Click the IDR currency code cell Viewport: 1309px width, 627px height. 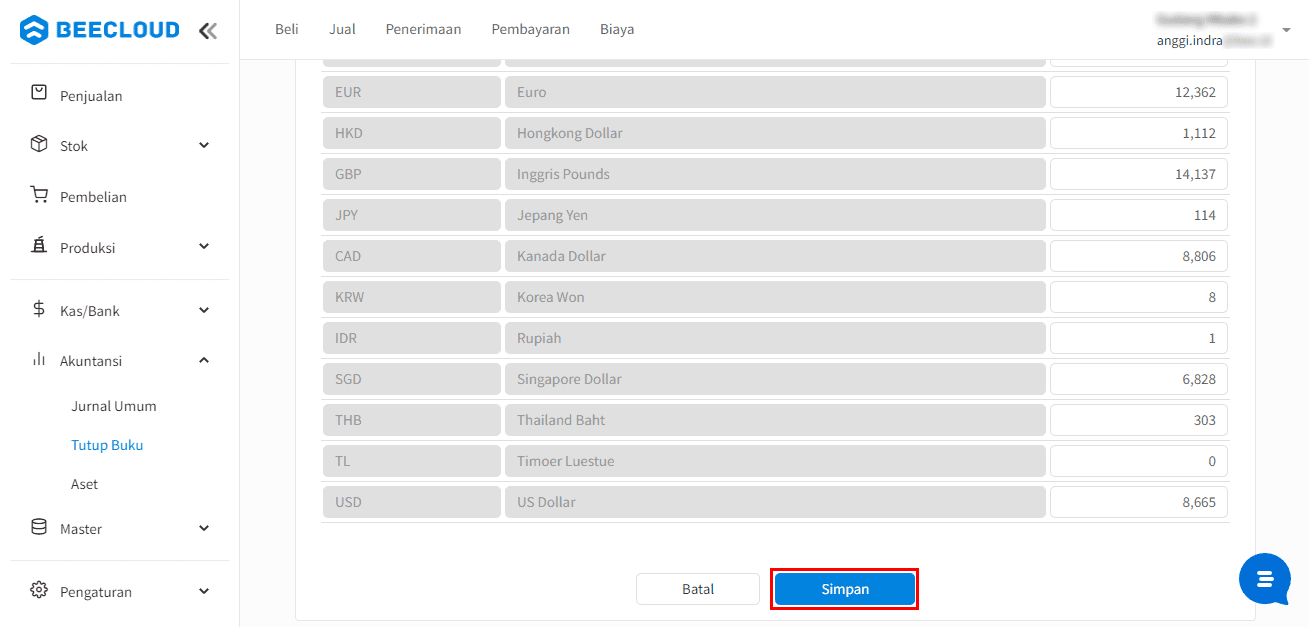tap(412, 338)
